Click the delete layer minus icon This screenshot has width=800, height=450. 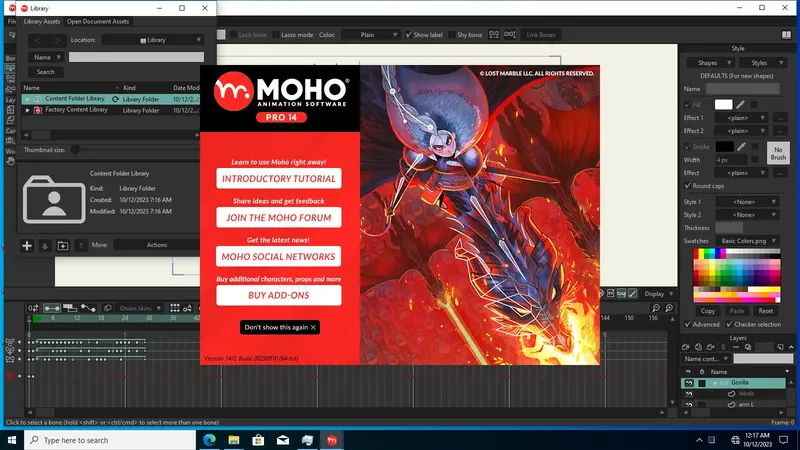pos(736,347)
